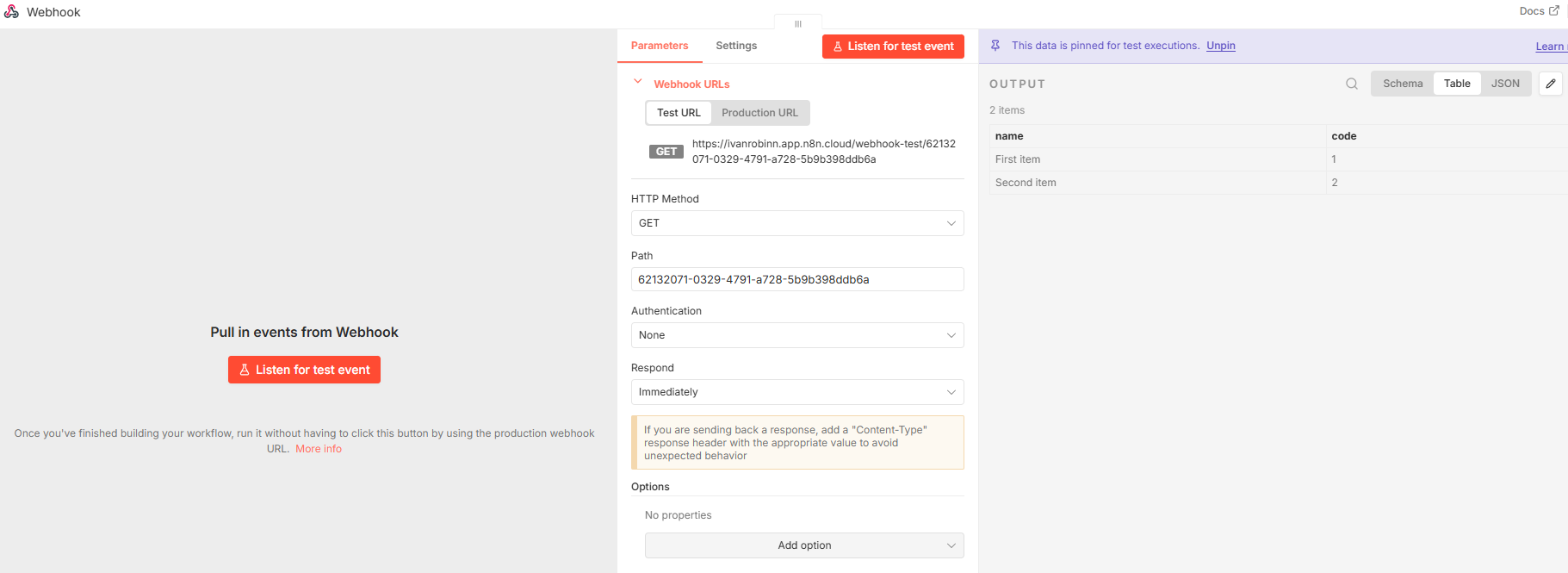
Task: Switch output view to Table
Action: coord(1457,84)
